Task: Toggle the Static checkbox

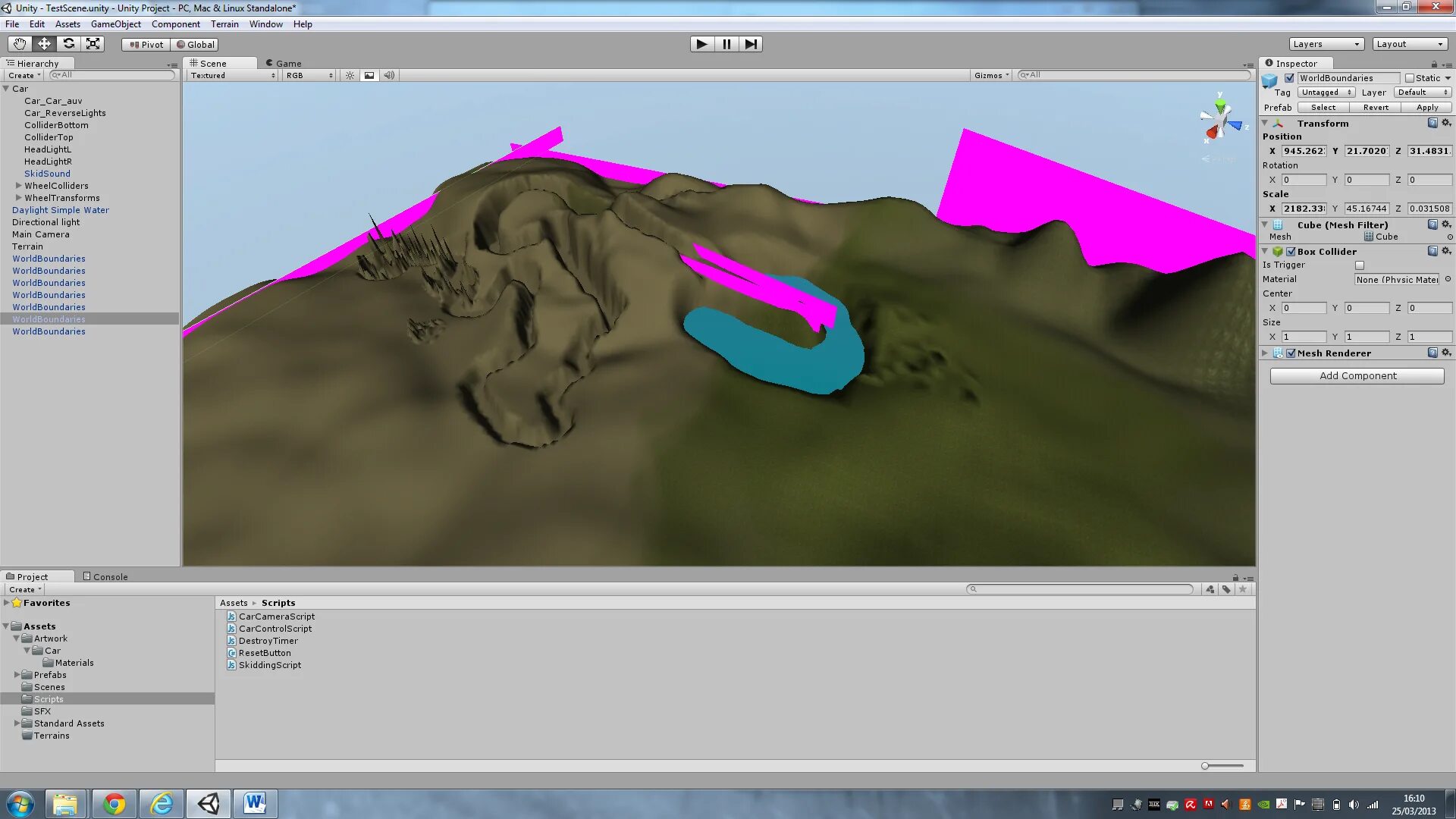Action: click(1410, 78)
